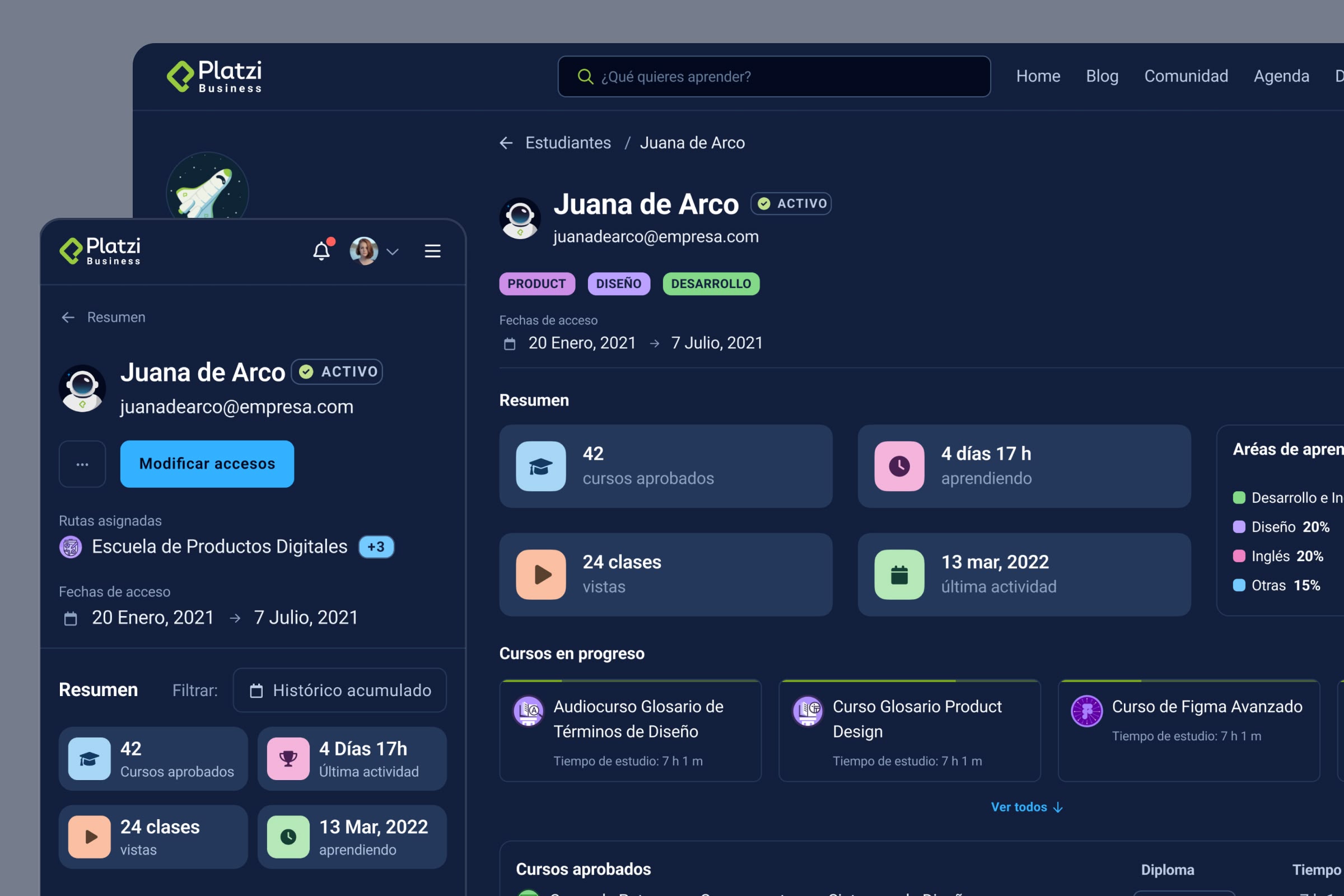1344x896 pixels.
Task: Go back via the Estudiantes breadcrumb
Action: pos(569,142)
